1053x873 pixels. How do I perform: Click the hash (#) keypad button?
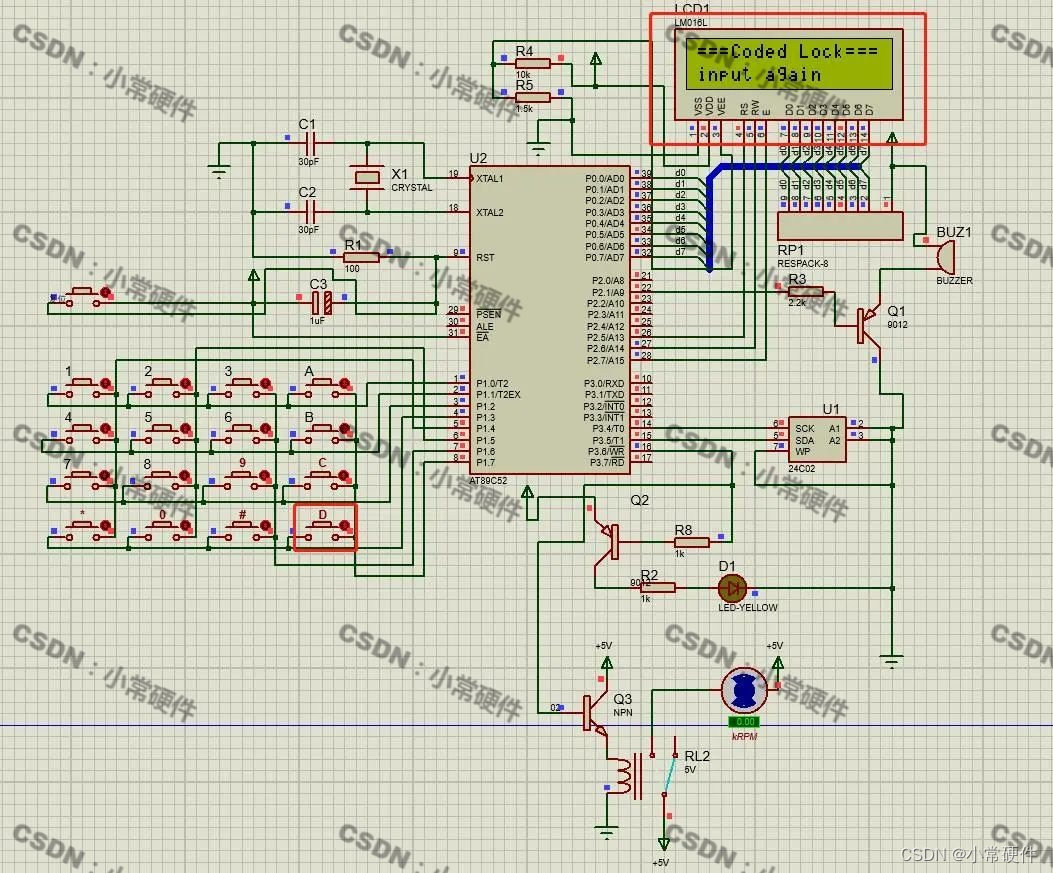pos(243,529)
